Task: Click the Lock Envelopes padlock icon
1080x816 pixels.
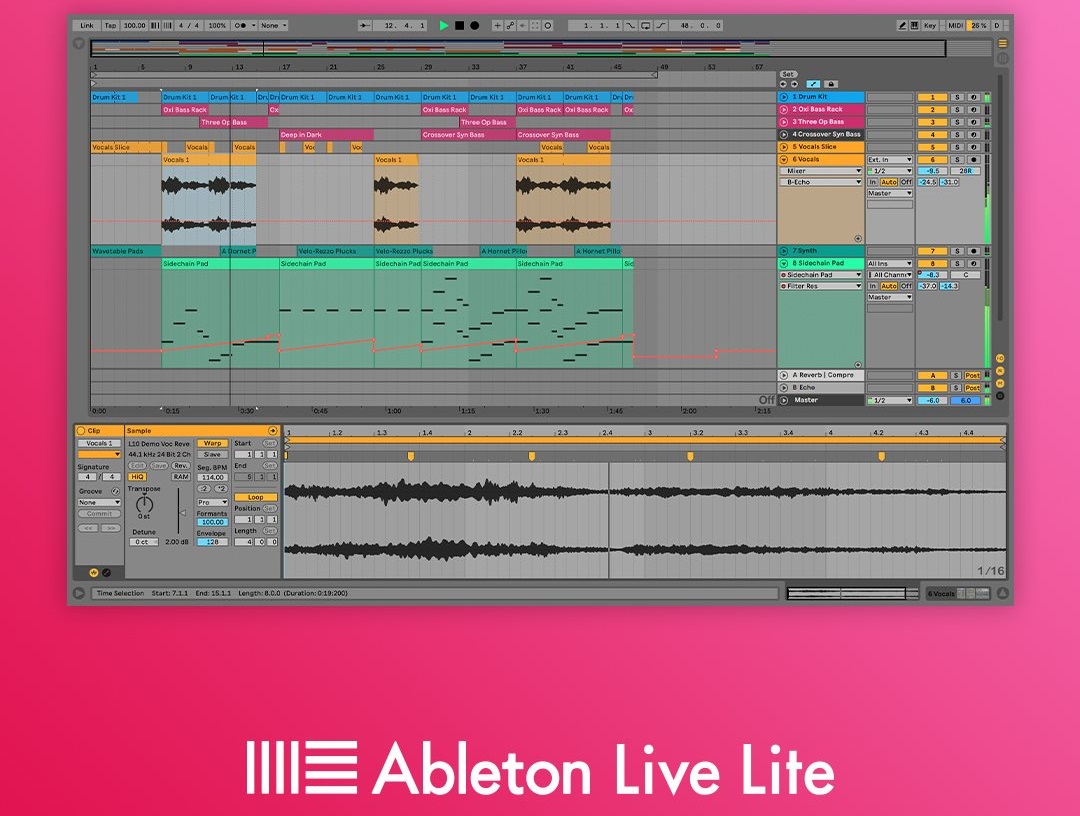Action: tap(831, 84)
